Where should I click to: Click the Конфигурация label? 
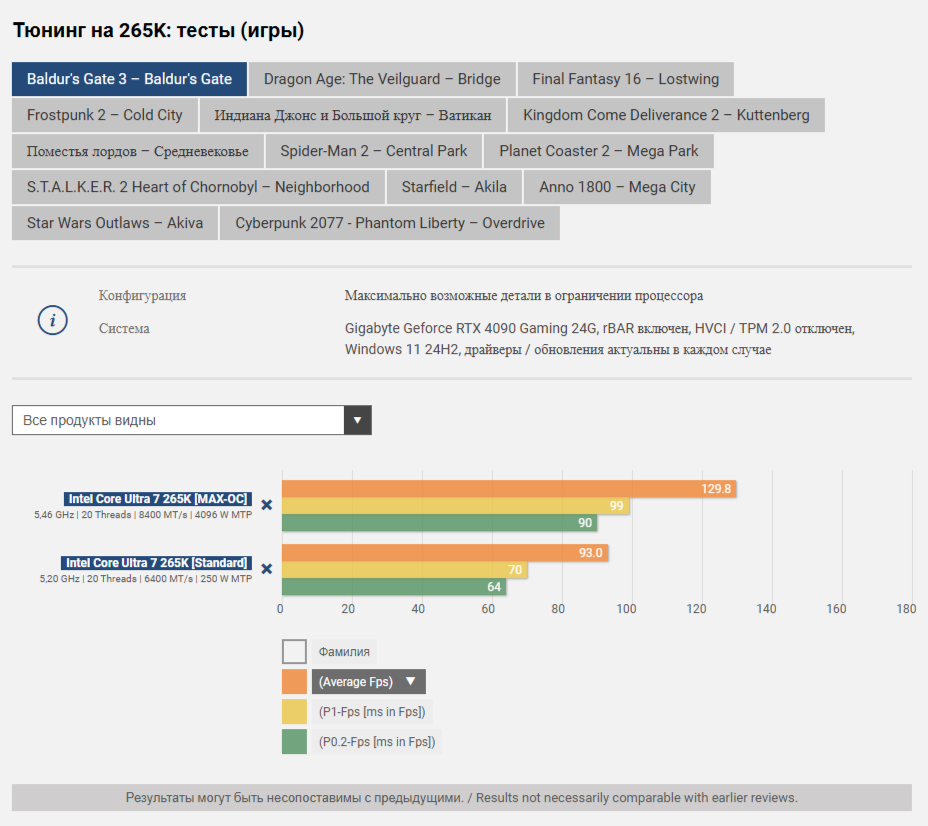(x=142, y=295)
